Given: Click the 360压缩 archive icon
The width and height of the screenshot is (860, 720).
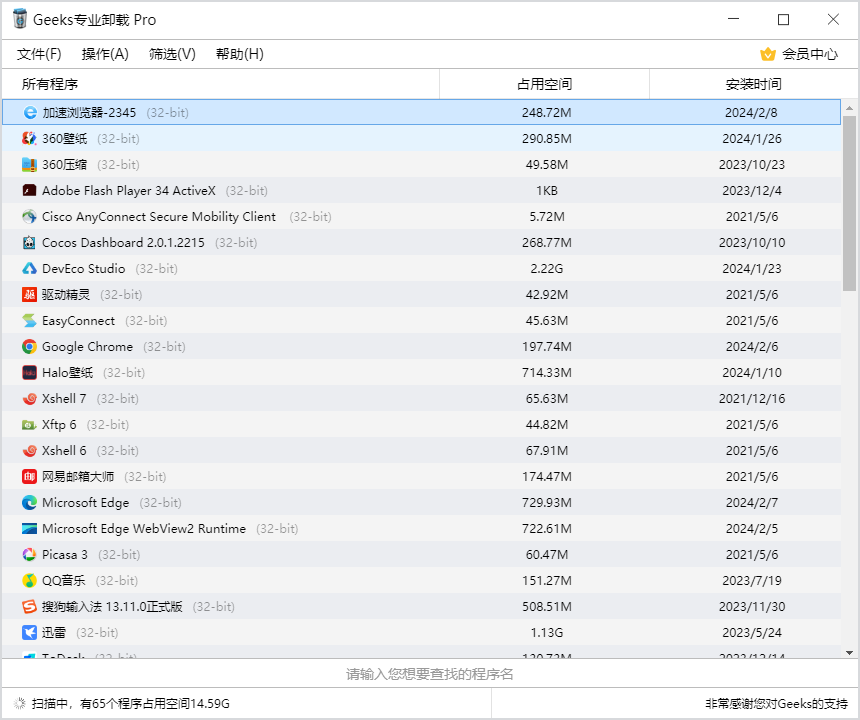Looking at the screenshot, I should pos(29,165).
